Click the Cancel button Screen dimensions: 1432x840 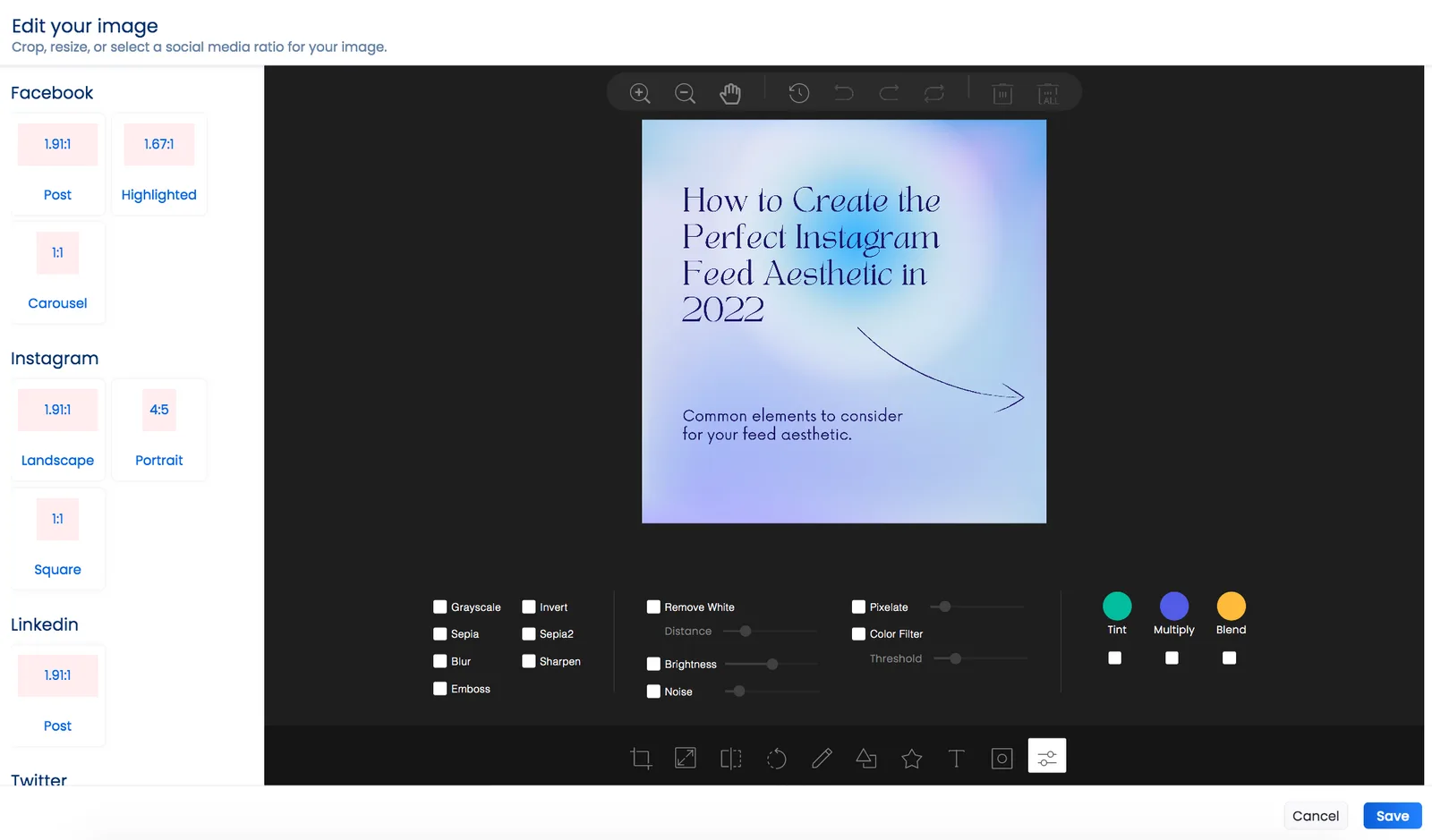[x=1315, y=816]
